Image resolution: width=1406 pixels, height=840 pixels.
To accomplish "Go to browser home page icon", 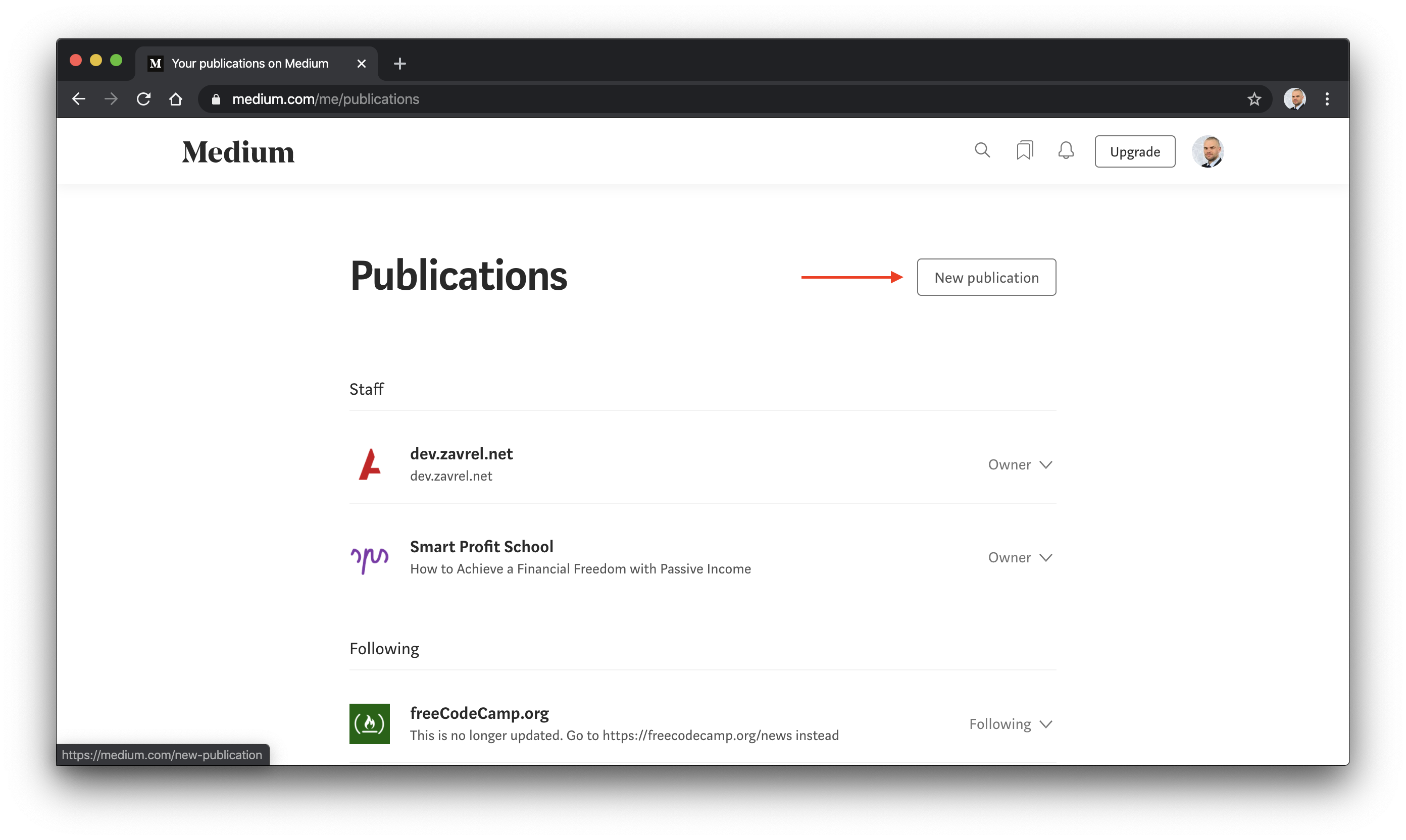I will [x=176, y=99].
